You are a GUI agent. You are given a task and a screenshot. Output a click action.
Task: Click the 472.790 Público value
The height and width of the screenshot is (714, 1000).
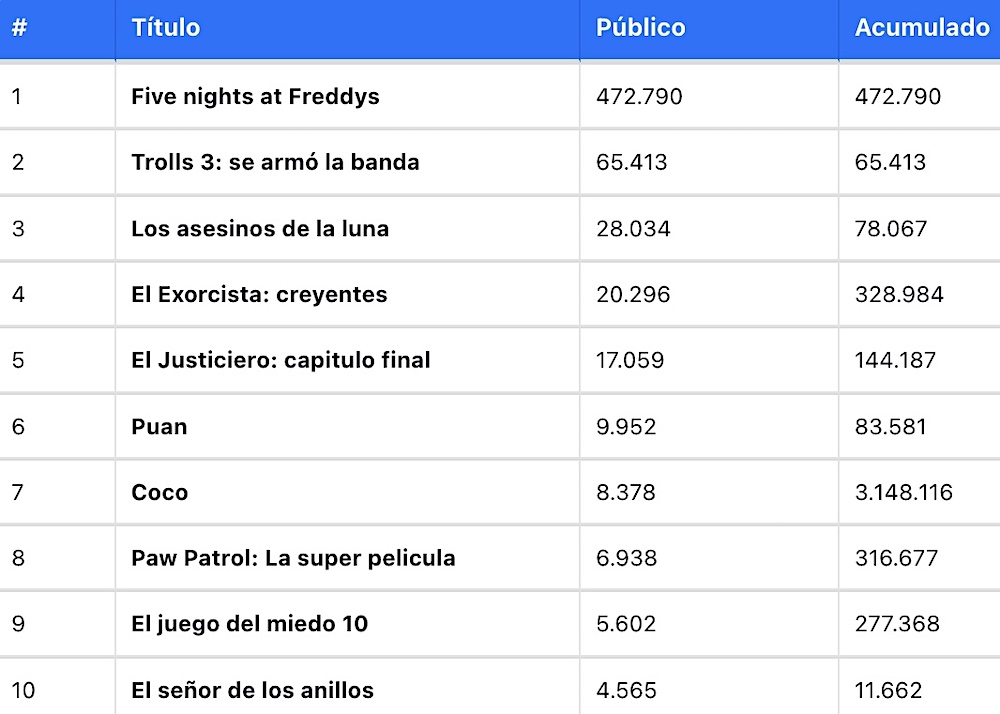coord(639,96)
